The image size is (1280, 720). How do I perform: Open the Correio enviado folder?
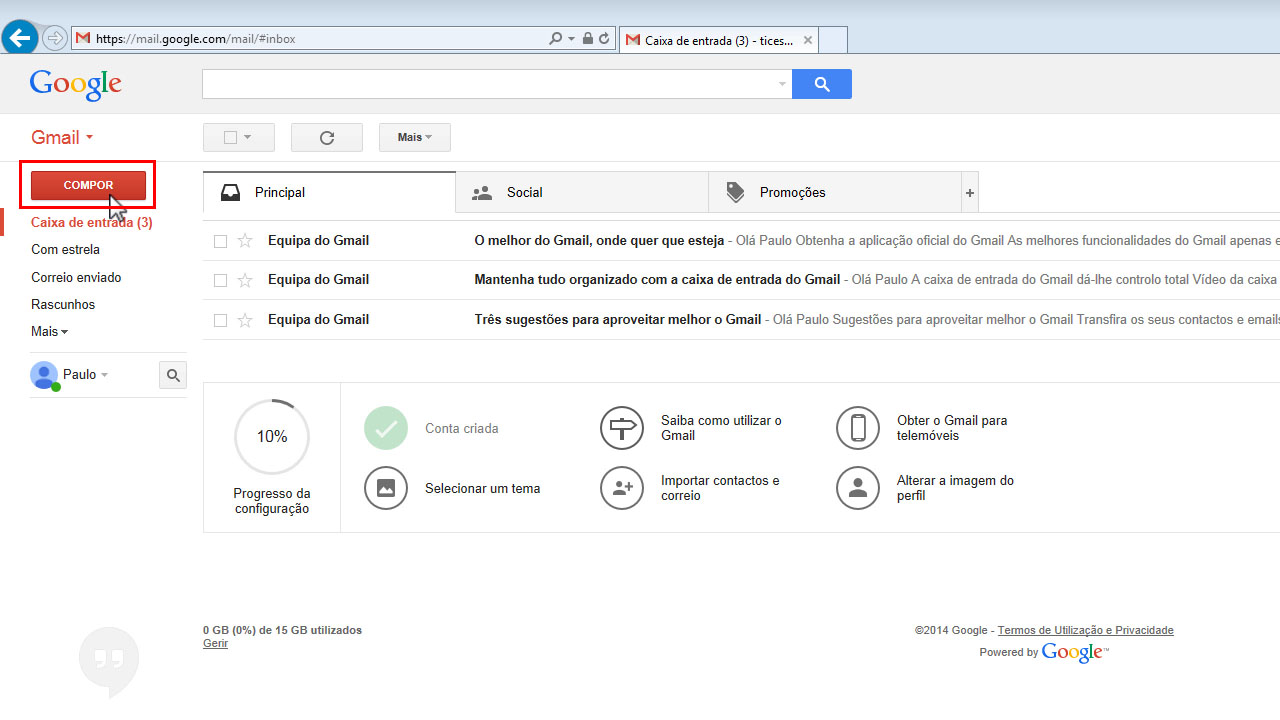[76, 277]
